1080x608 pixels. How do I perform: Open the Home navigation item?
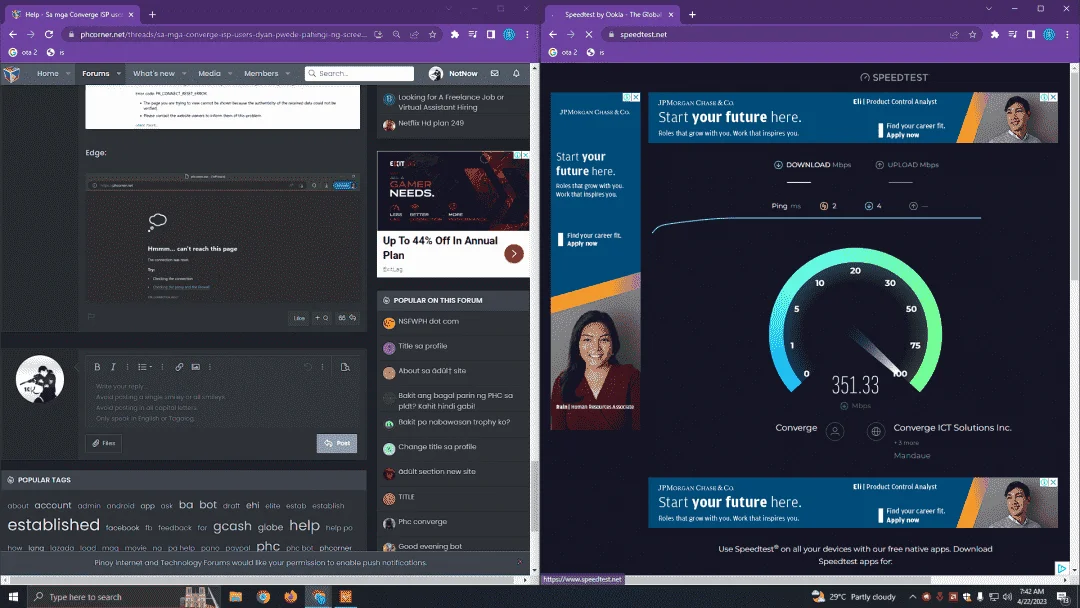point(48,73)
